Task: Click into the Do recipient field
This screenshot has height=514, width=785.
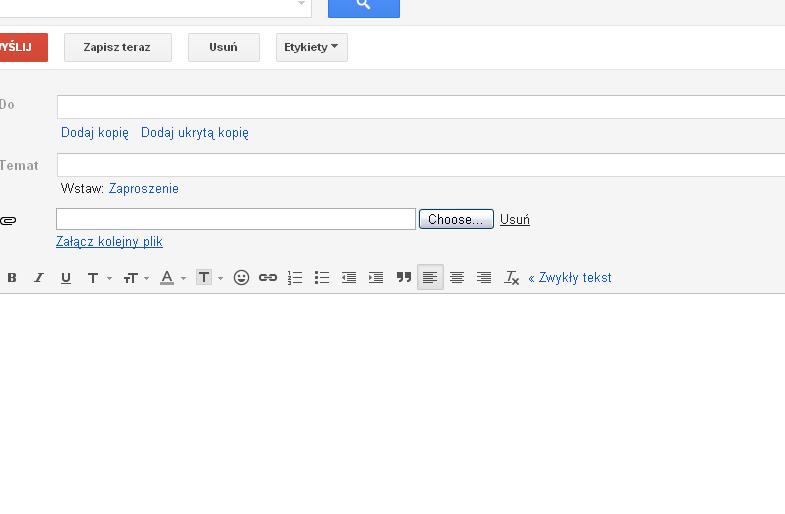Action: click(x=421, y=107)
